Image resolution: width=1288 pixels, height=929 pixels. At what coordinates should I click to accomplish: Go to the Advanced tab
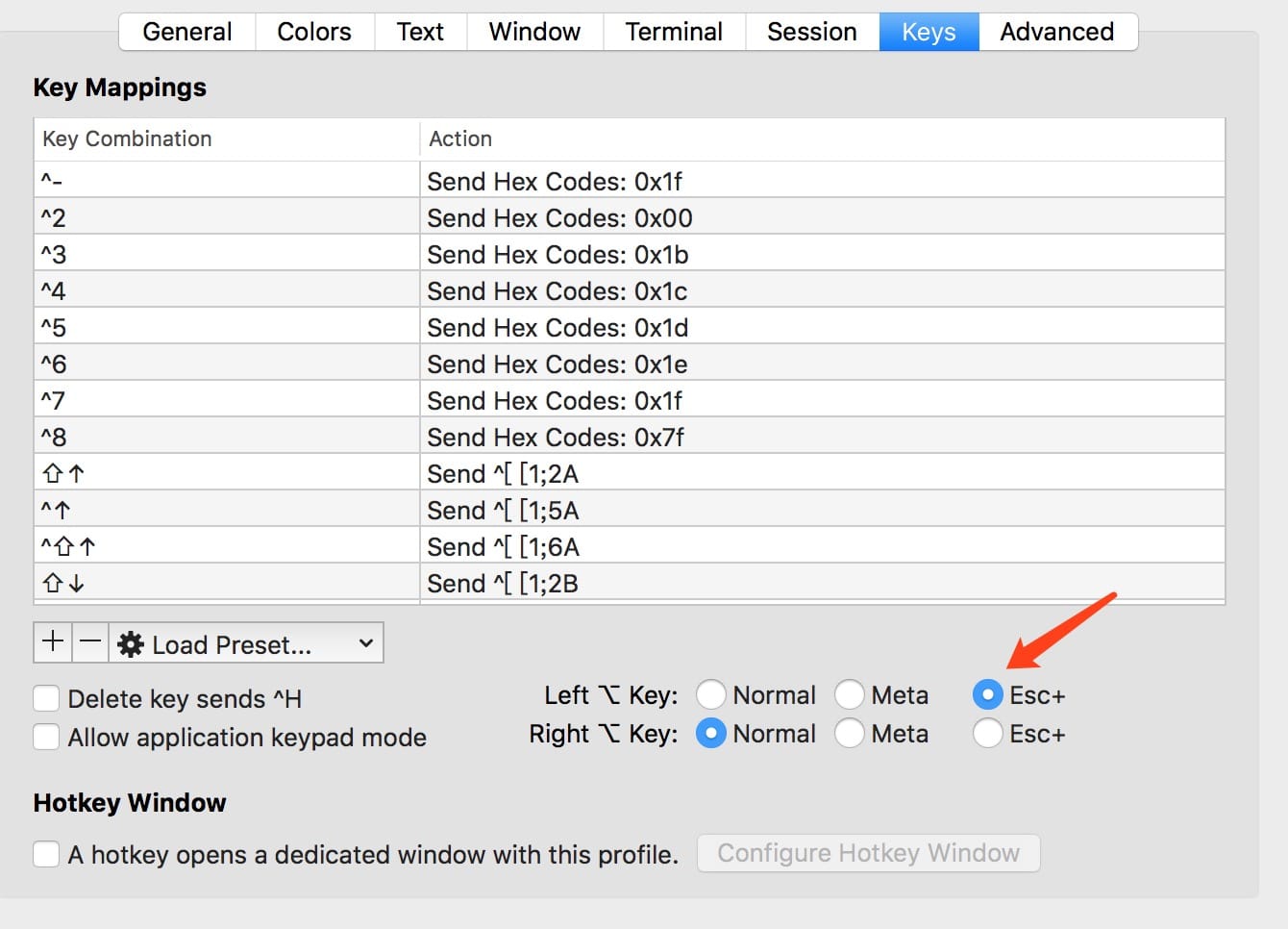click(1057, 32)
